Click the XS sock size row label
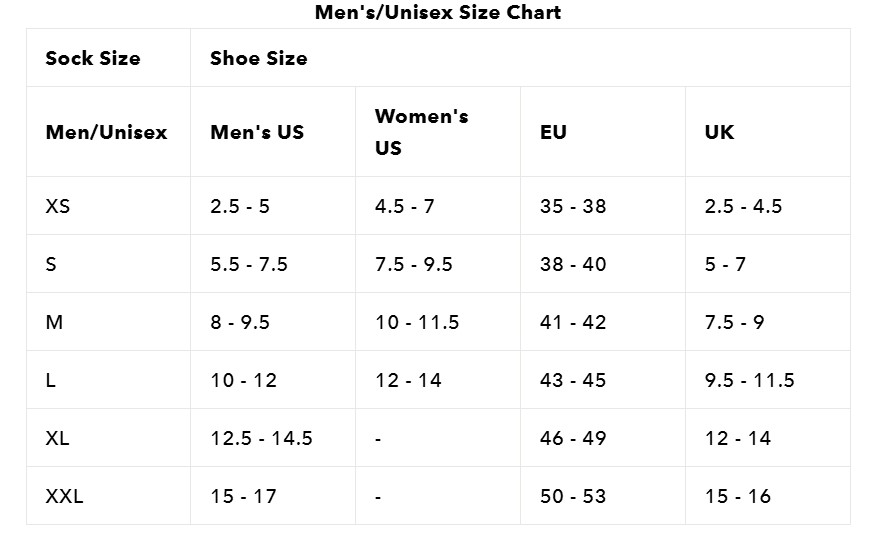 coord(58,206)
